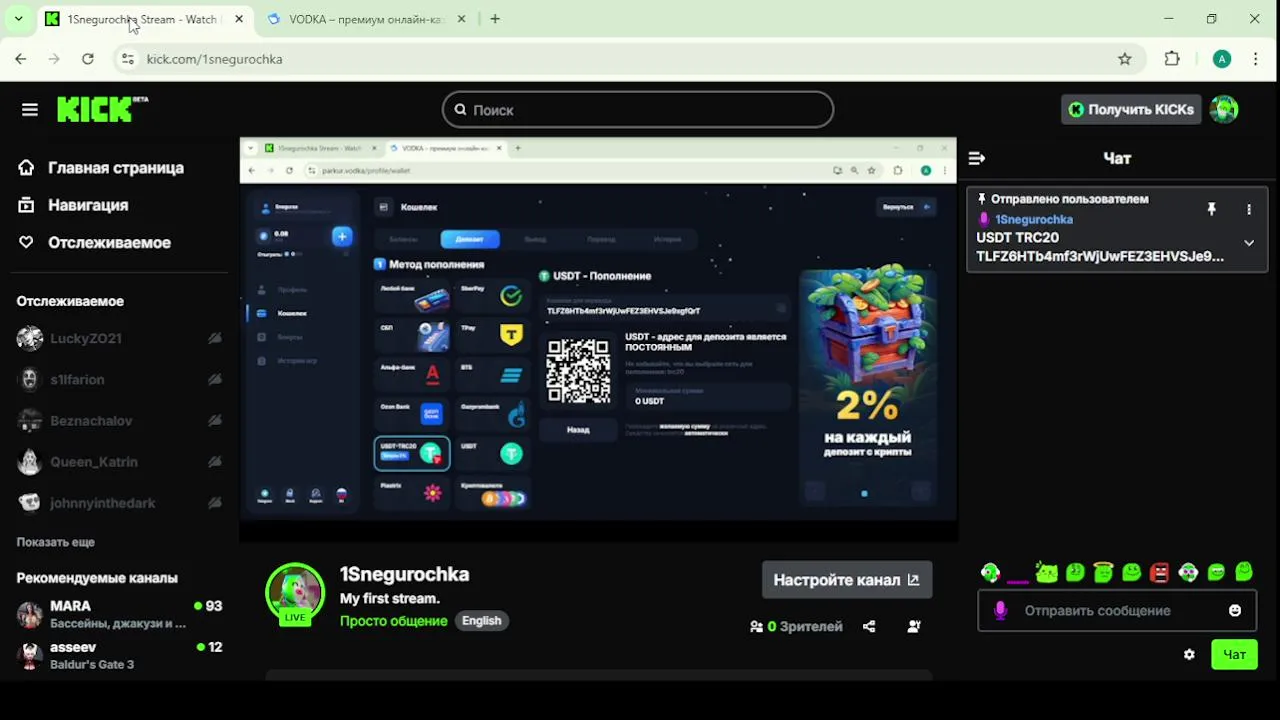Click the green K icon in Получить KICKs
The image size is (1280, 720).
pos(1076,110)
